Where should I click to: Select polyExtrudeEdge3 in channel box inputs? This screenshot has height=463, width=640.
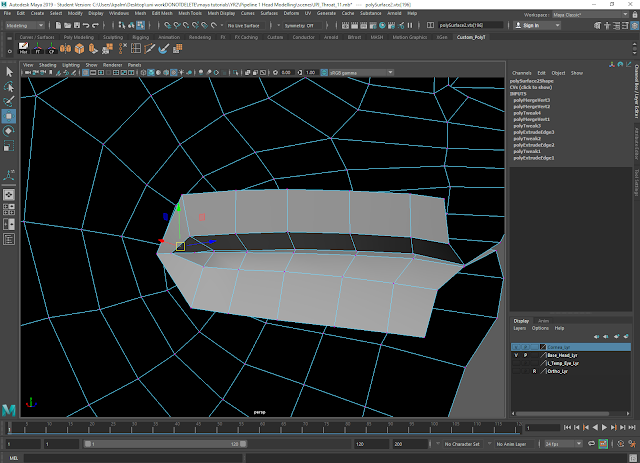pyautogui.click(x=532, y=132)
